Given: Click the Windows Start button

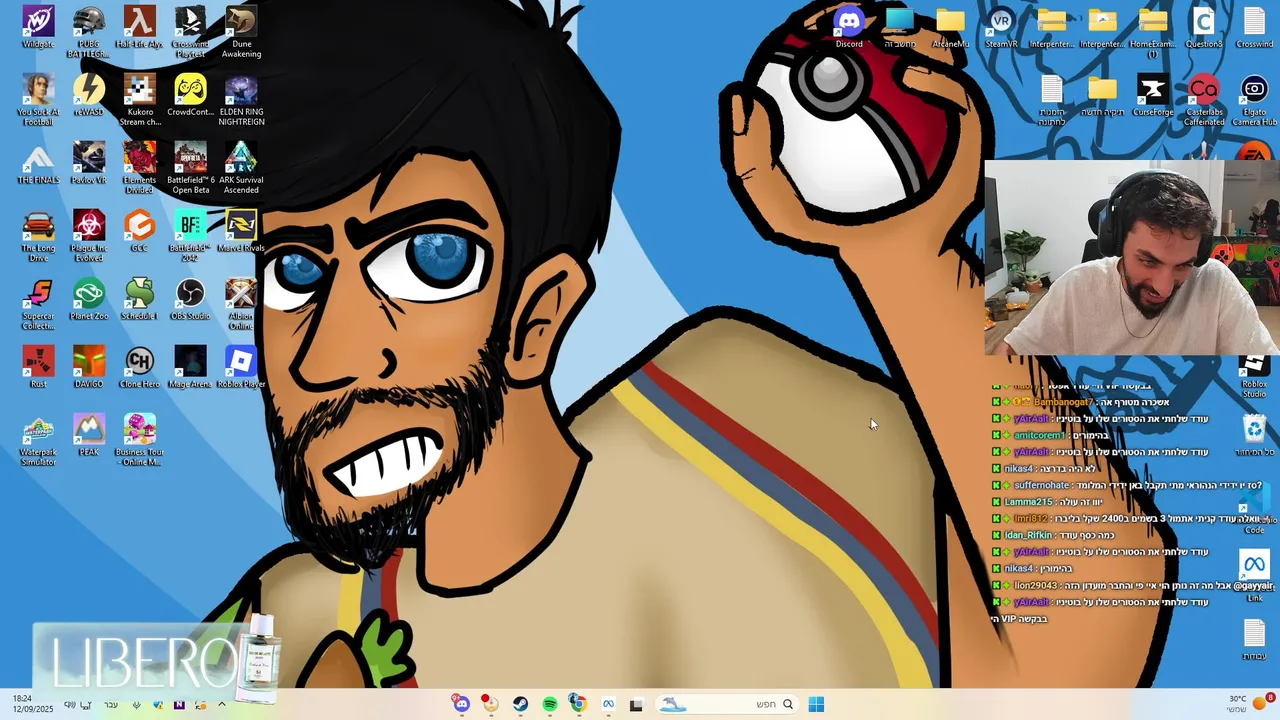Looking at the screenshot, I should 816,705.
